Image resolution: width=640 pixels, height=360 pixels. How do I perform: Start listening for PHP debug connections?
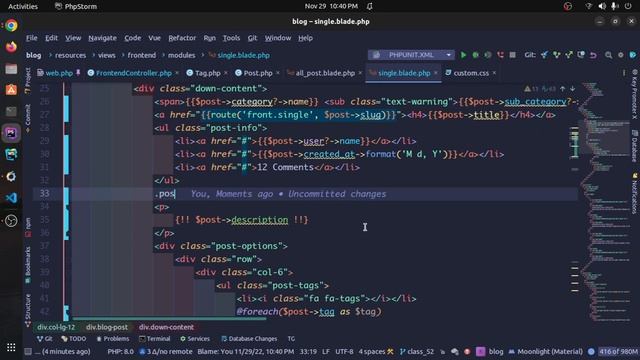[x=500, y=55]
